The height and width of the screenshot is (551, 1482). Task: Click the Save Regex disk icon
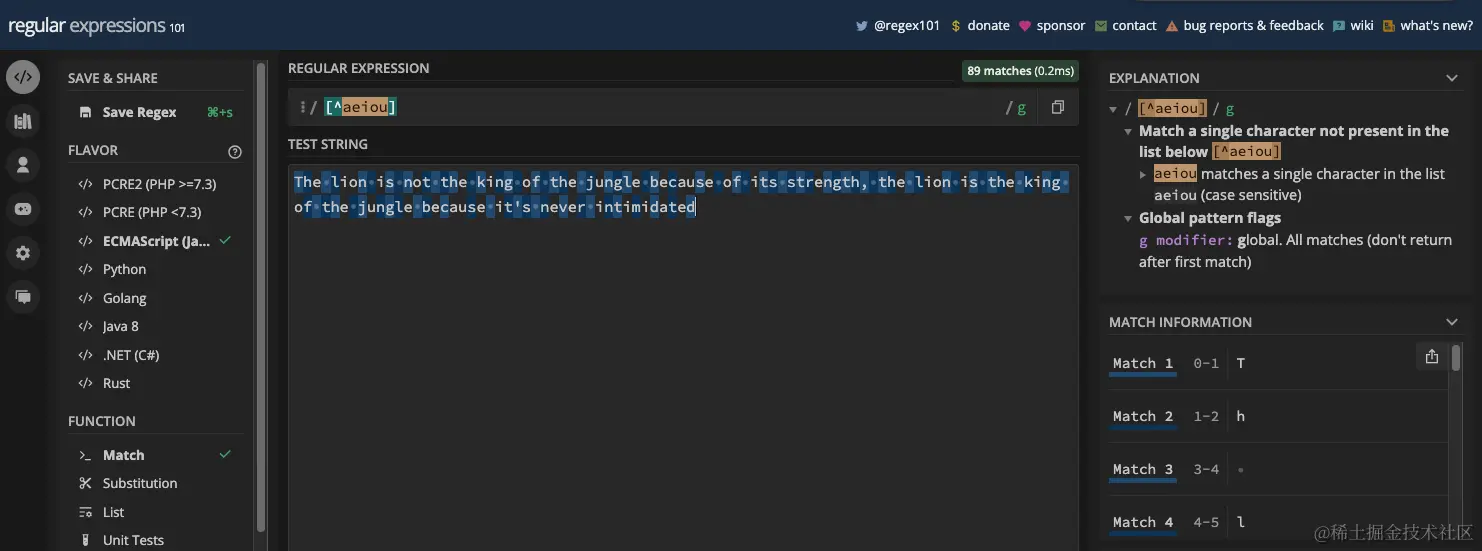pos(86,112)
